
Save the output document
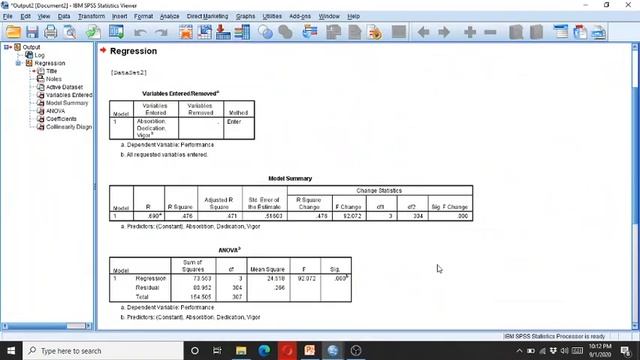point(32,32)
